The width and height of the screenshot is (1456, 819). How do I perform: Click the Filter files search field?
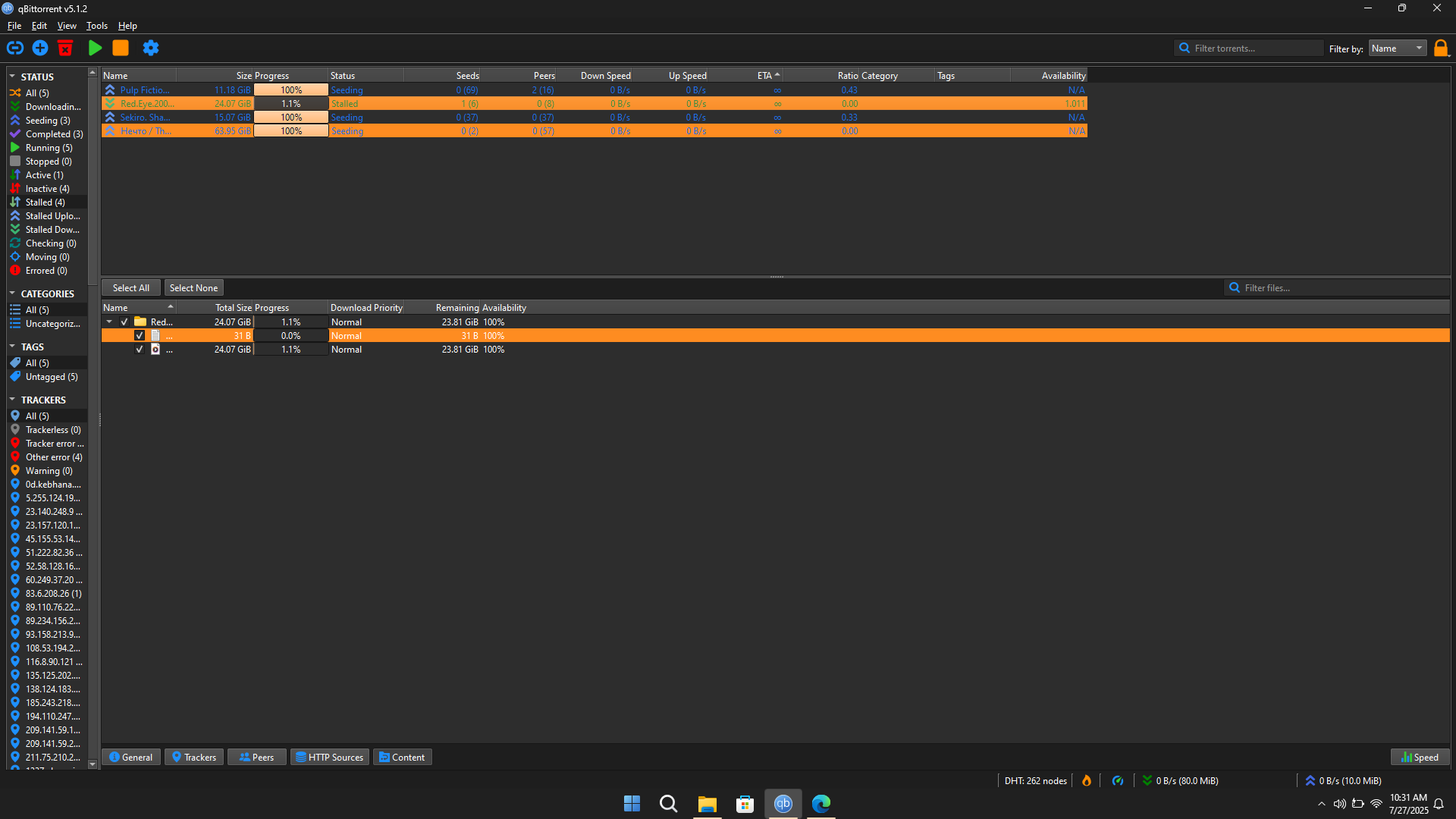(1337, 288)
